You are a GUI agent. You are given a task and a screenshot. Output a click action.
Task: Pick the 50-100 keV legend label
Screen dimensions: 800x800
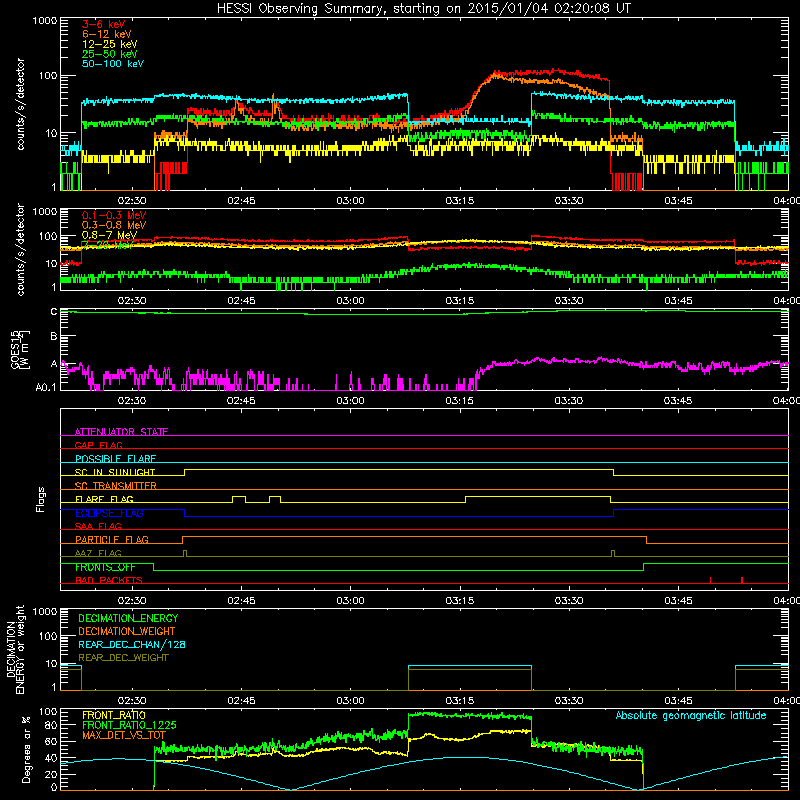pyautogui.click(x=113, y=64)
